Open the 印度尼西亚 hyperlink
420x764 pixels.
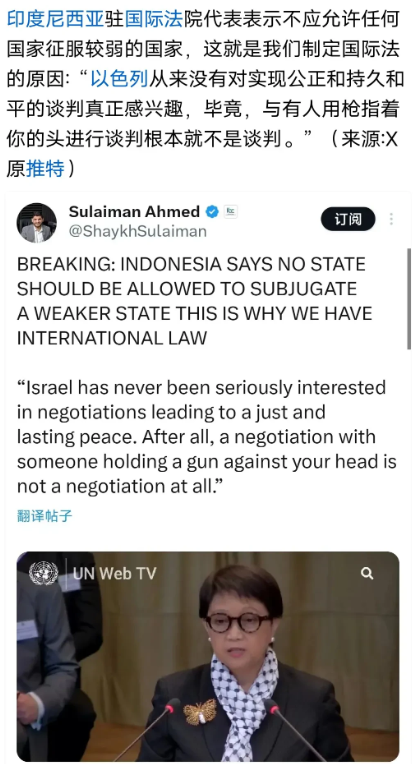[x=56, y=19]
